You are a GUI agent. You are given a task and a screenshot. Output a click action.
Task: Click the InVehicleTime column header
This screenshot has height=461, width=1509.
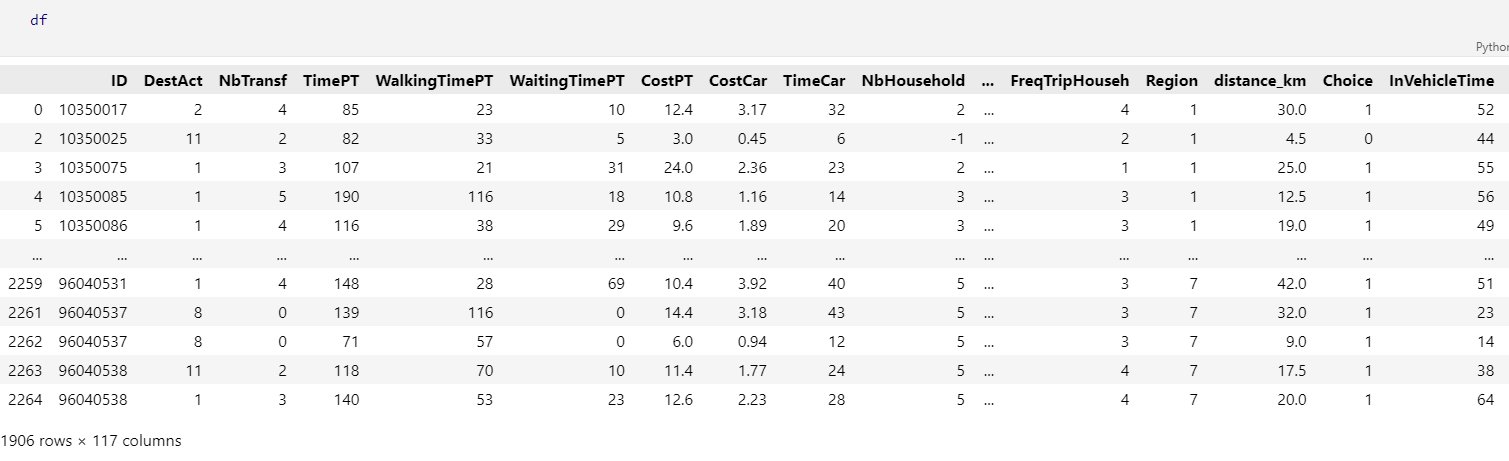pyautogui.click(x=1442, y=81)
